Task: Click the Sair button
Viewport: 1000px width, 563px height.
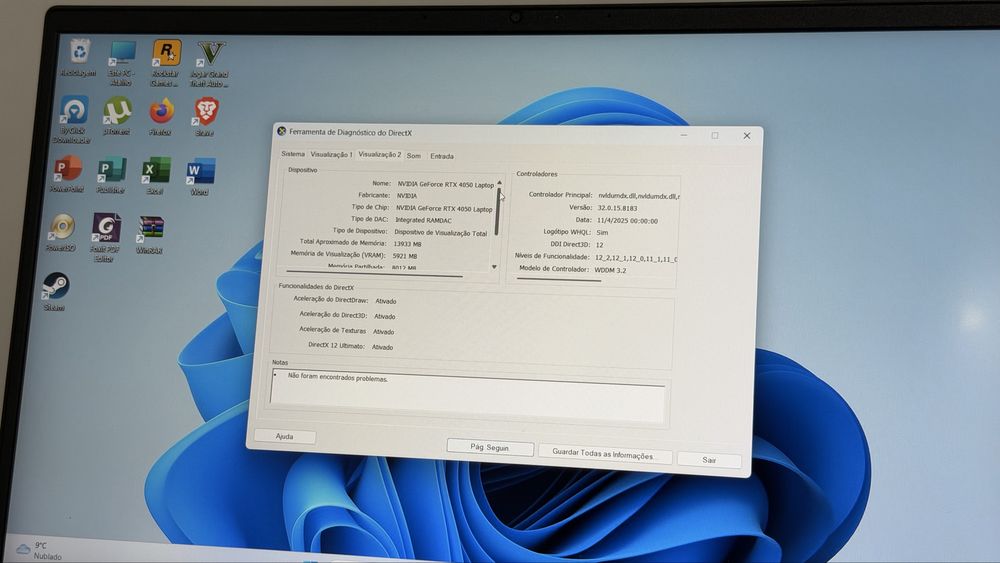Action: point(709,460)
